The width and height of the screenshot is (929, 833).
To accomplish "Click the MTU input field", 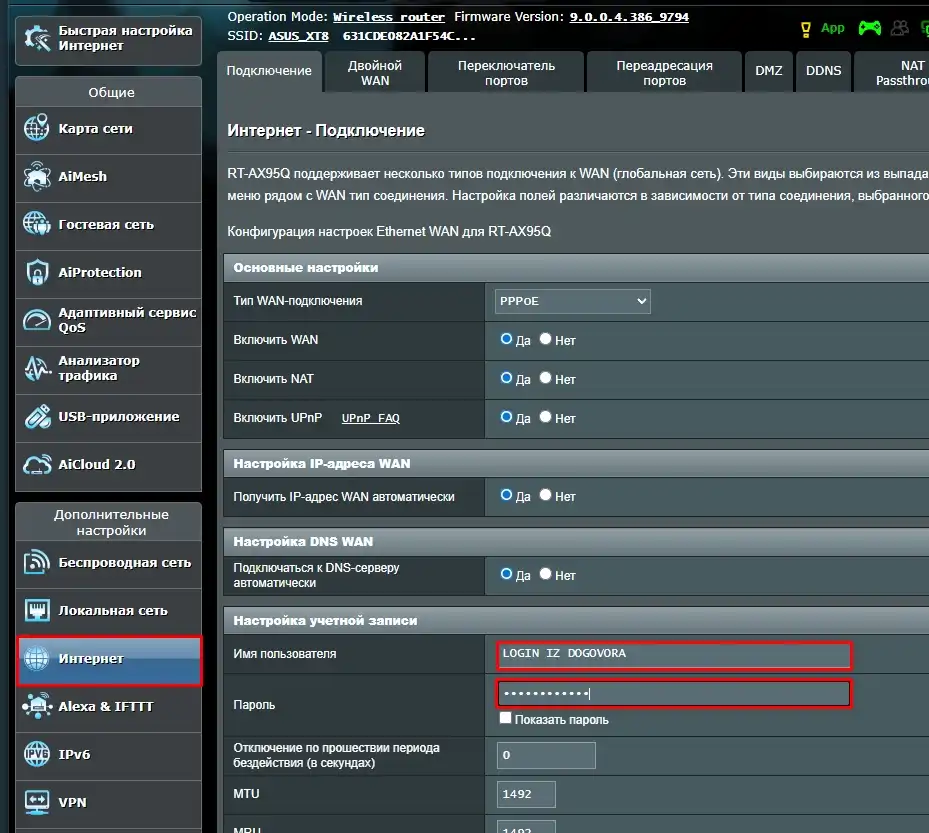I will click(525, 794).
